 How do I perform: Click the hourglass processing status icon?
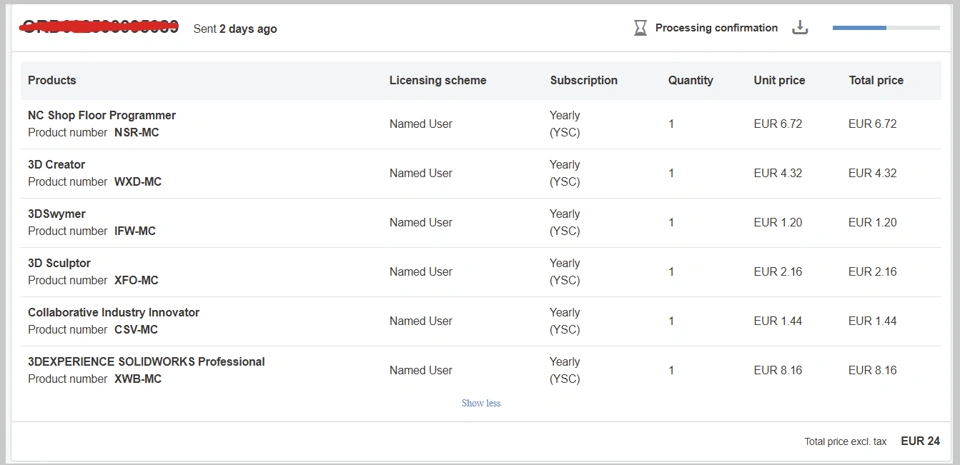[640, 28]
